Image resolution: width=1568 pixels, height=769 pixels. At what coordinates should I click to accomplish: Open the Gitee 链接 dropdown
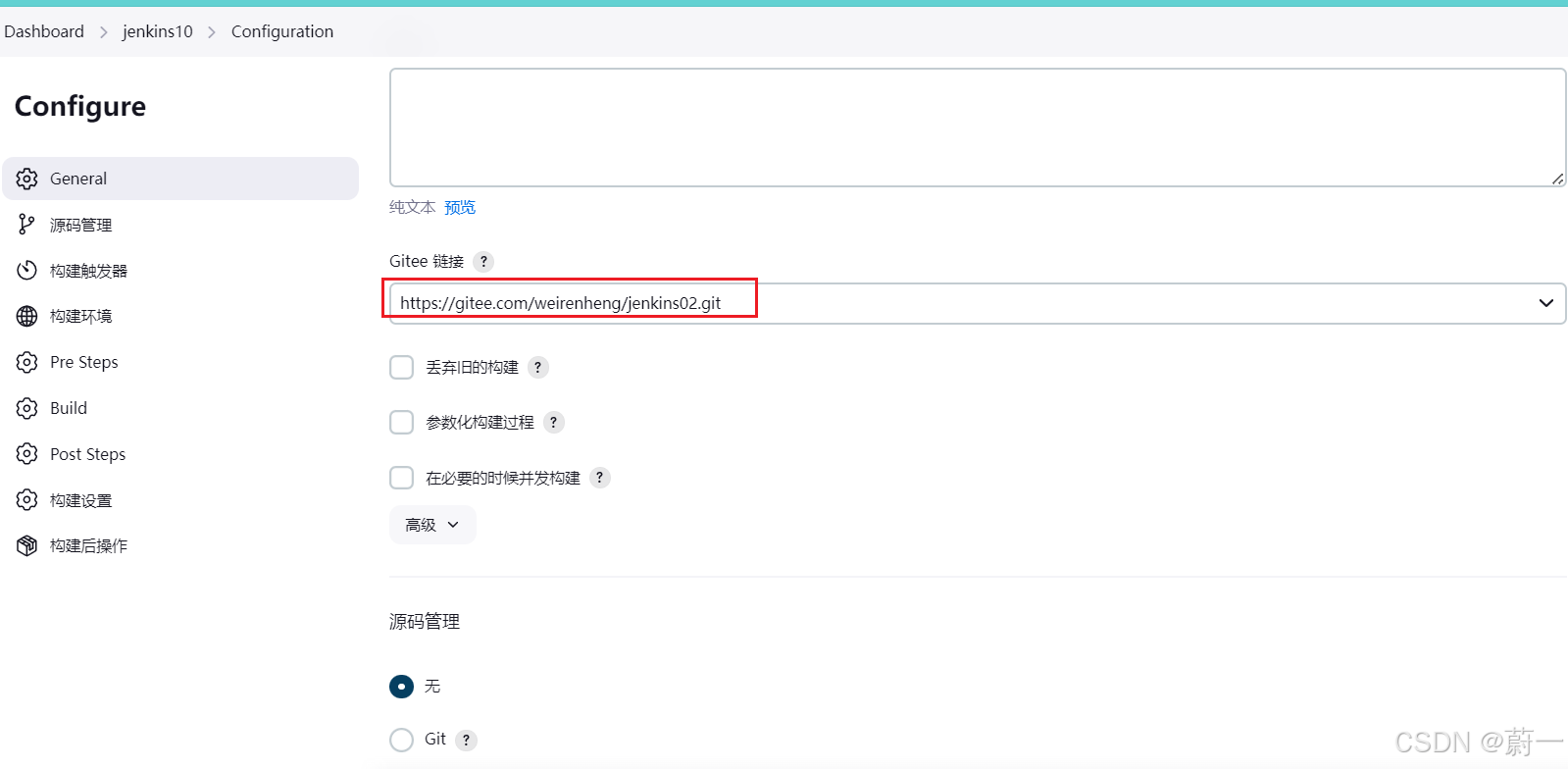pos(978,303)
